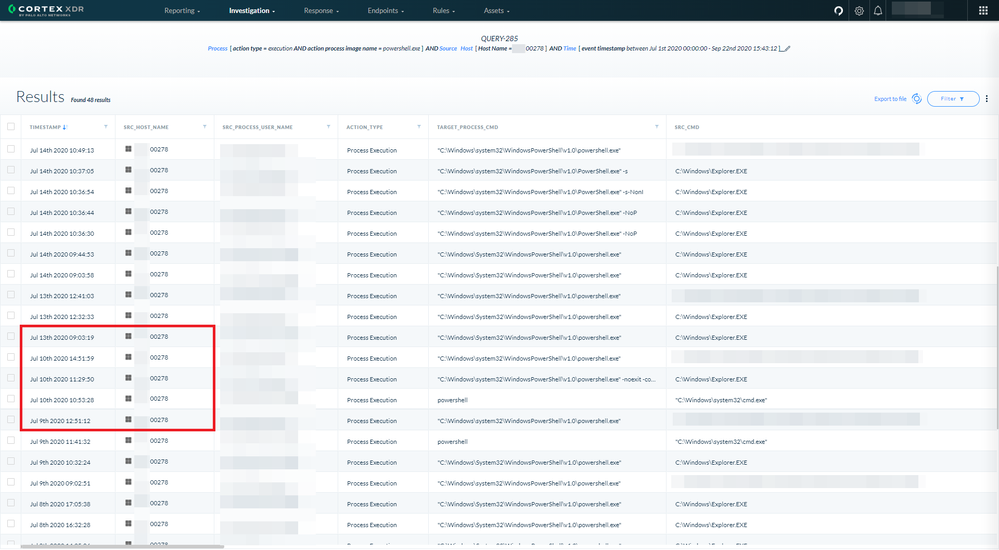Edit the query with the pencil icon
This screenshot has height=550, width=999.
coord(786,48)
